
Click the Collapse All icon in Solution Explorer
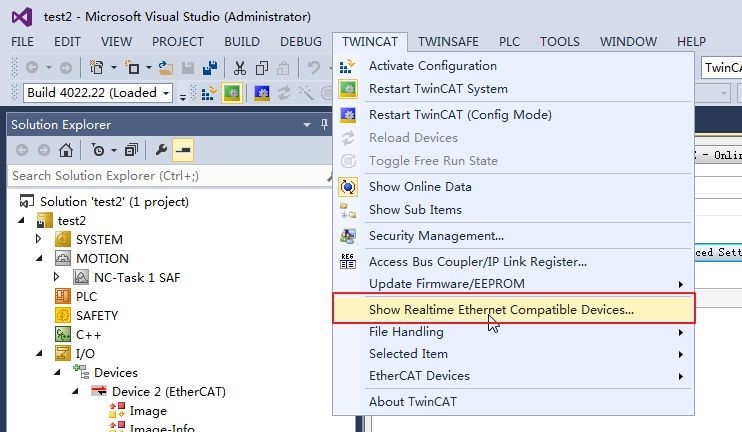pyautogui.click(x=131, y=150)
